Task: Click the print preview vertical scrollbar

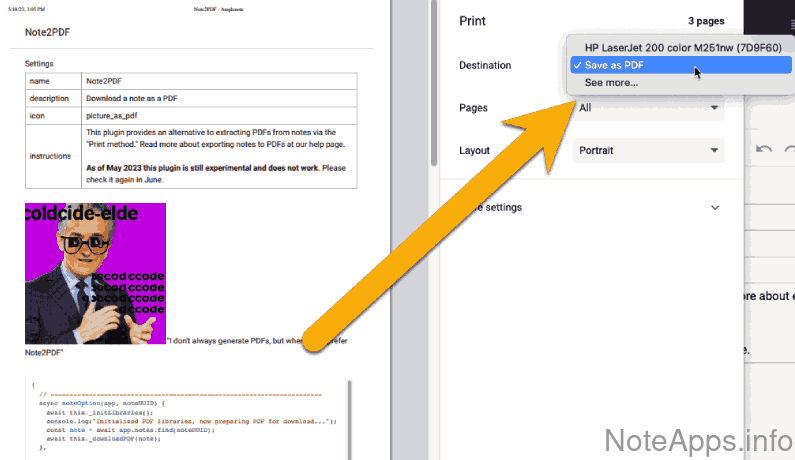Action: pyautogui.click(x=433, y=80)
